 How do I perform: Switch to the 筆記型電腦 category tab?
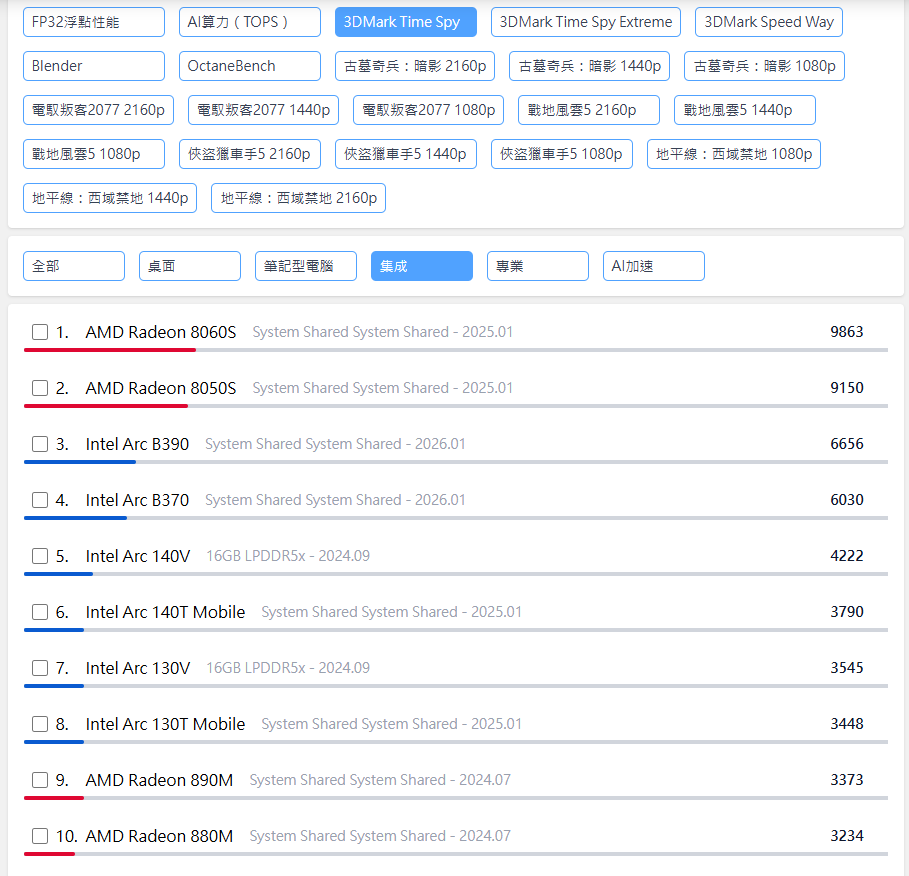[x=306, y=266]
